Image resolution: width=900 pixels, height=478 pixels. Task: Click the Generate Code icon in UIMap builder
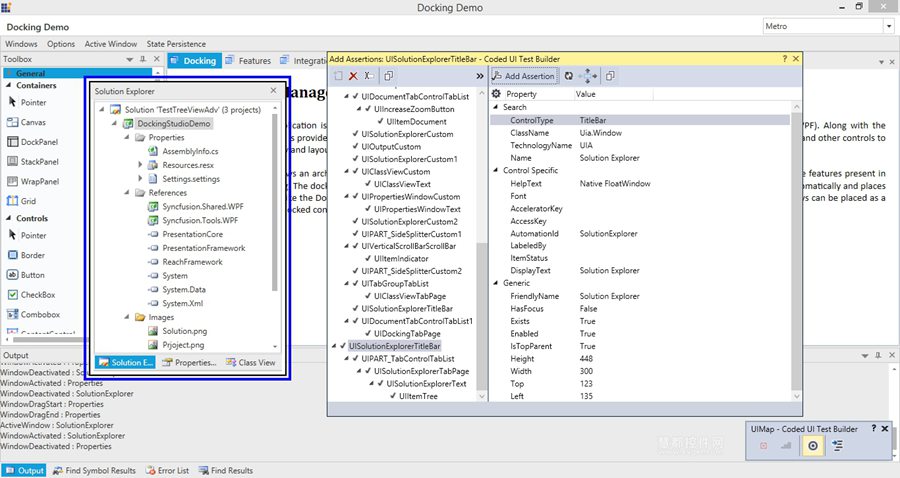837,445
